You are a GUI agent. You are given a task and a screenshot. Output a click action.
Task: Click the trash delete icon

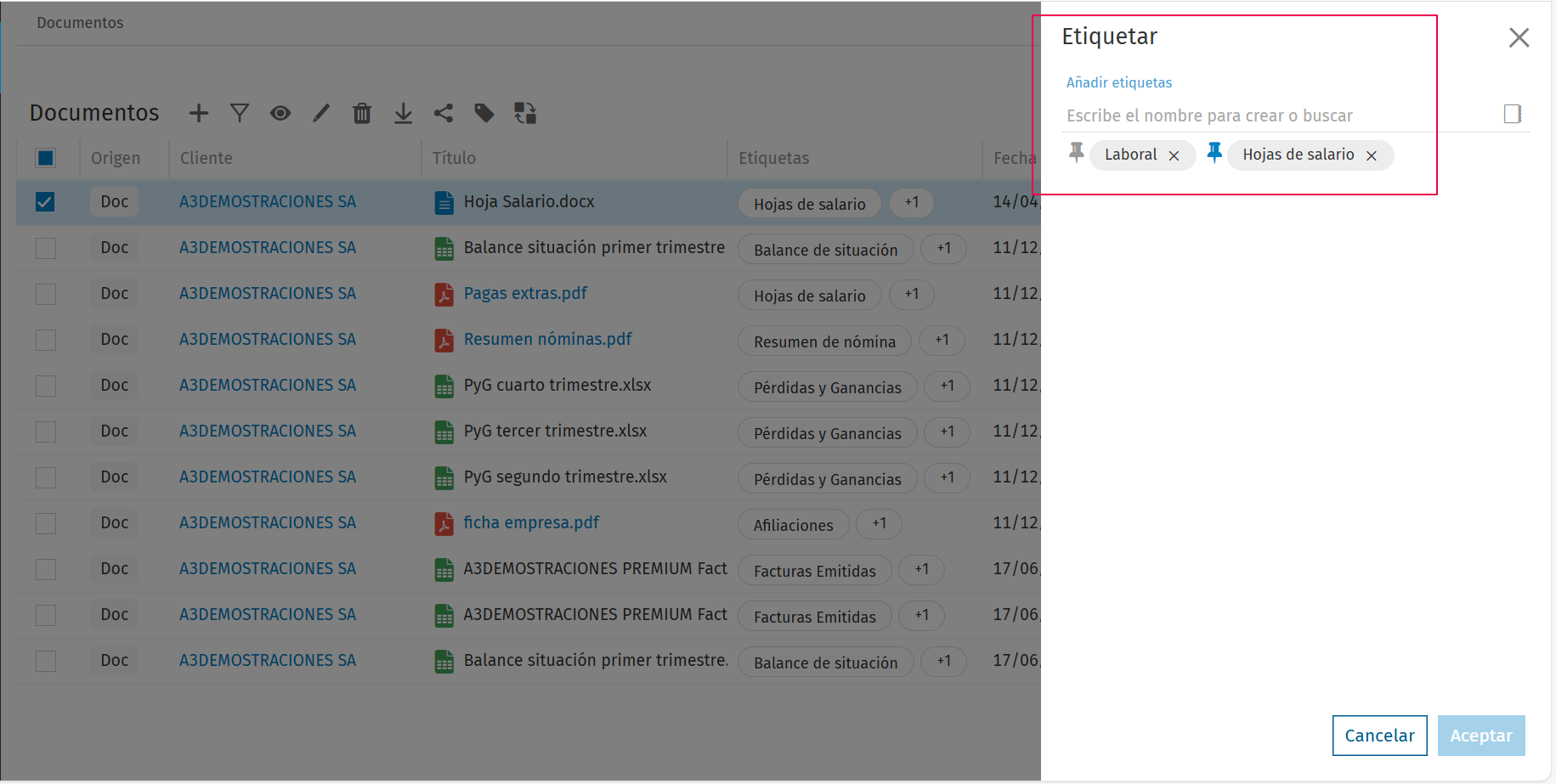(x=362, y=113)
